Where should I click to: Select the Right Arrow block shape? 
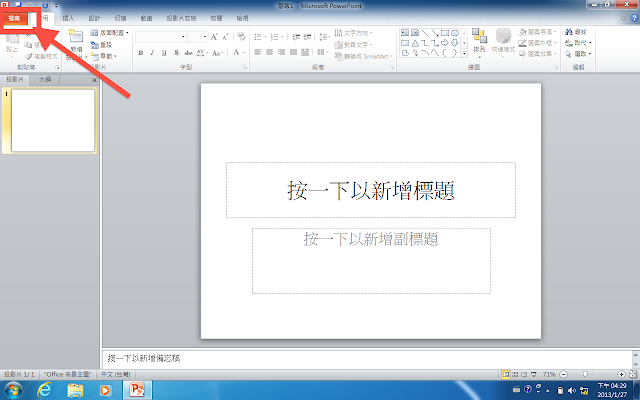click(x=445, y=43)
